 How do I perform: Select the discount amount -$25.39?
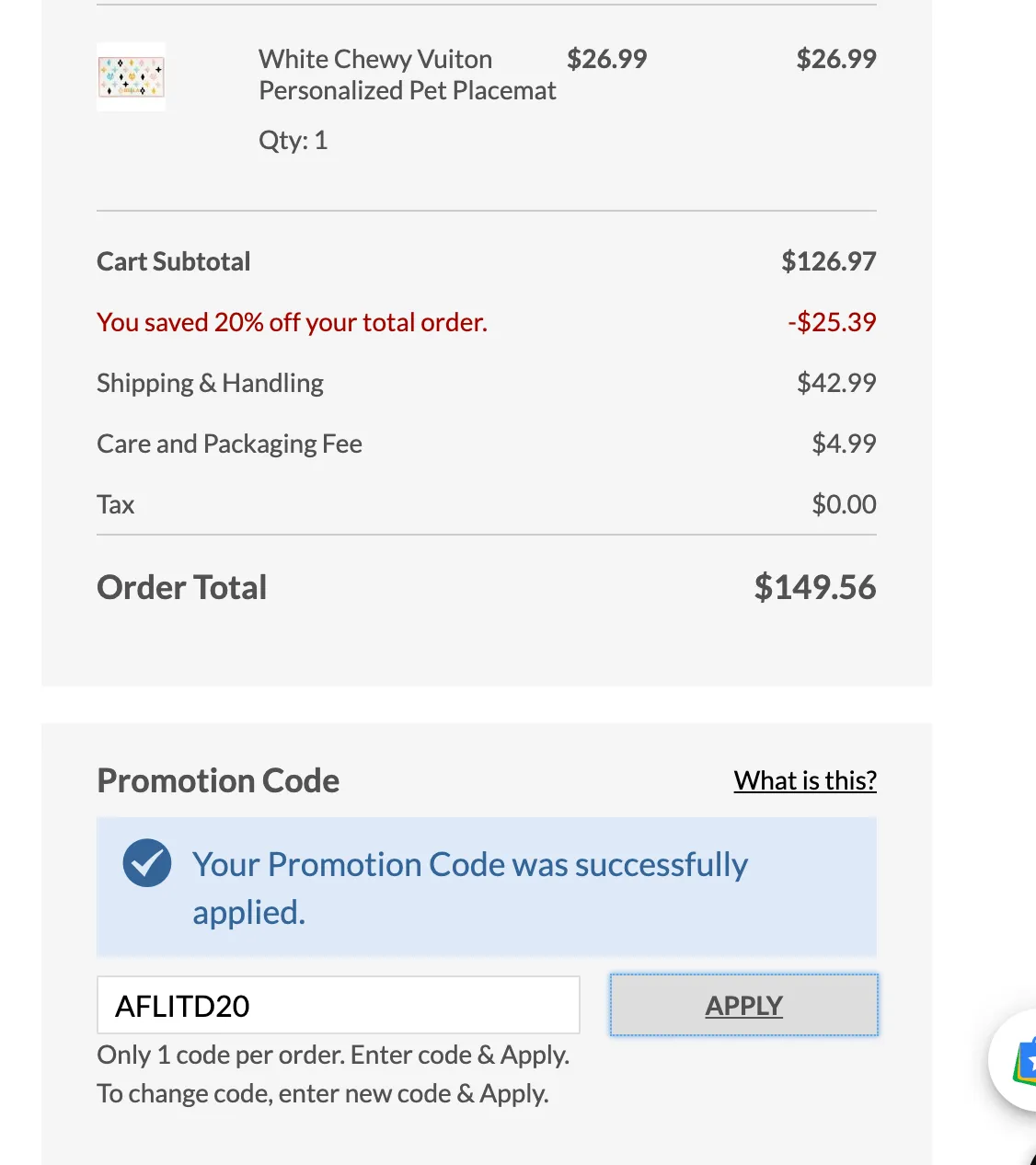click(x=831, y=322)
